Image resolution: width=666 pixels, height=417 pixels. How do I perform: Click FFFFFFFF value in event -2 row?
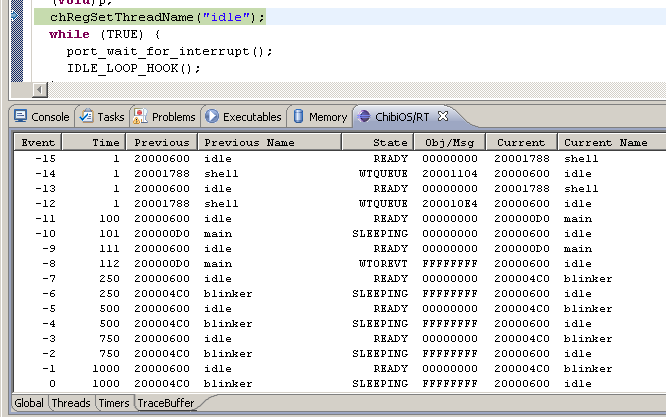point(450,353)
